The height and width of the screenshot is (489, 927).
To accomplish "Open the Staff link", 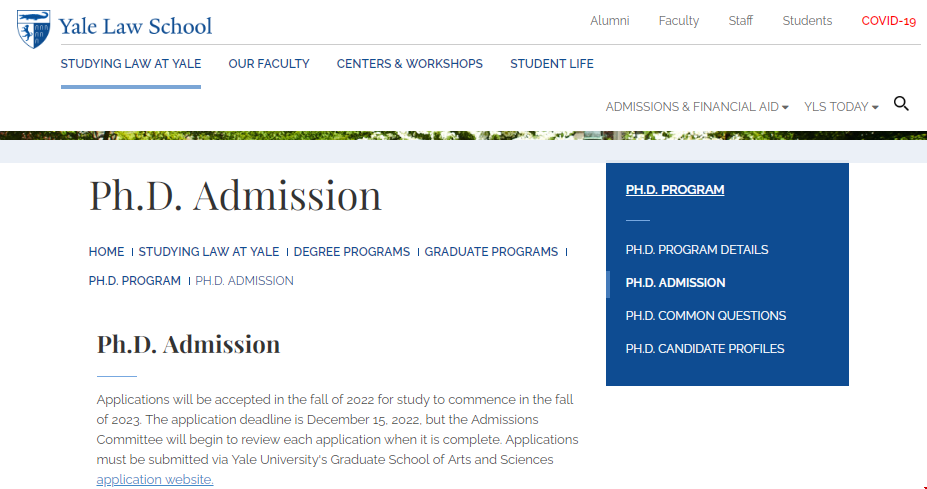I will (741, 21).
